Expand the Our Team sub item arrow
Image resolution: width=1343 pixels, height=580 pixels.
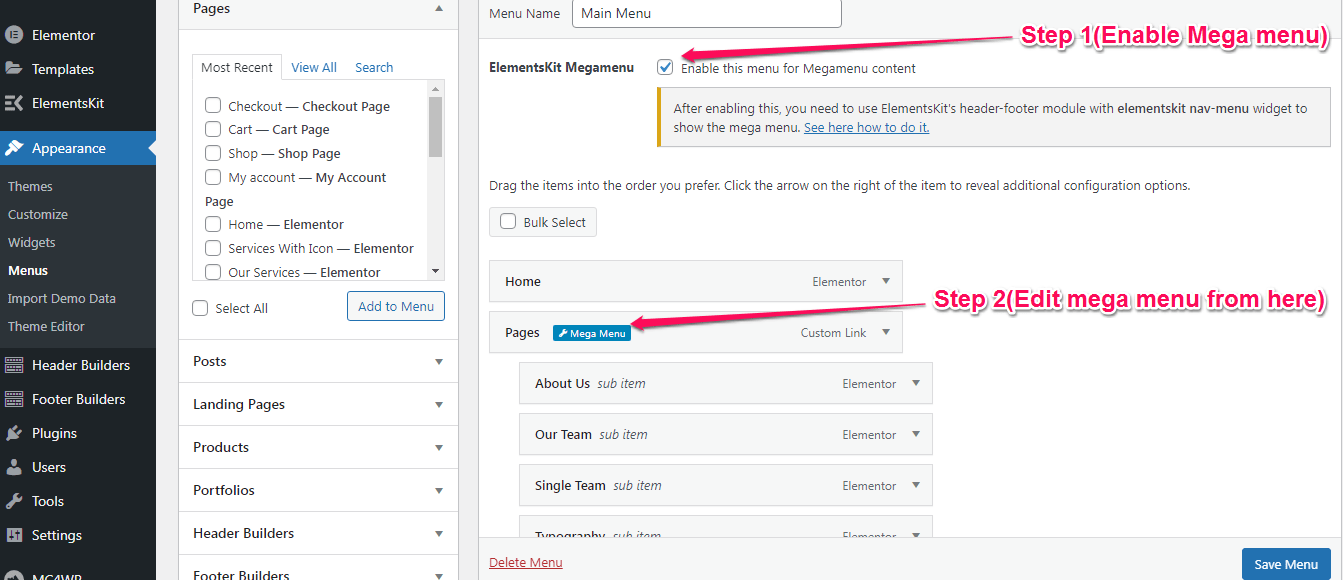pyautogui.click(x=916, y=434)
